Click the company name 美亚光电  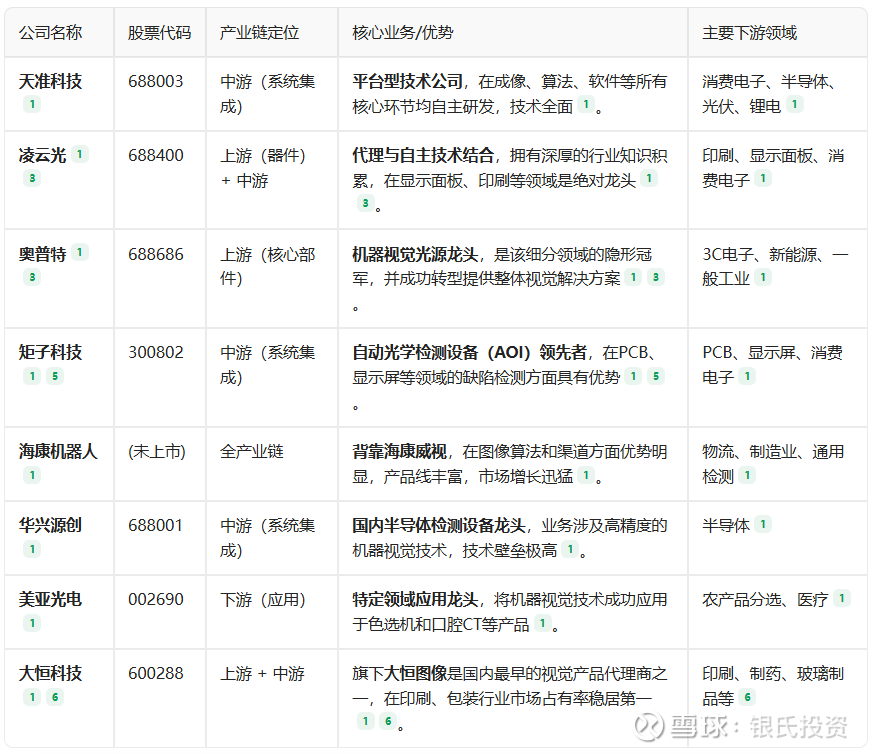coord(51,599)
